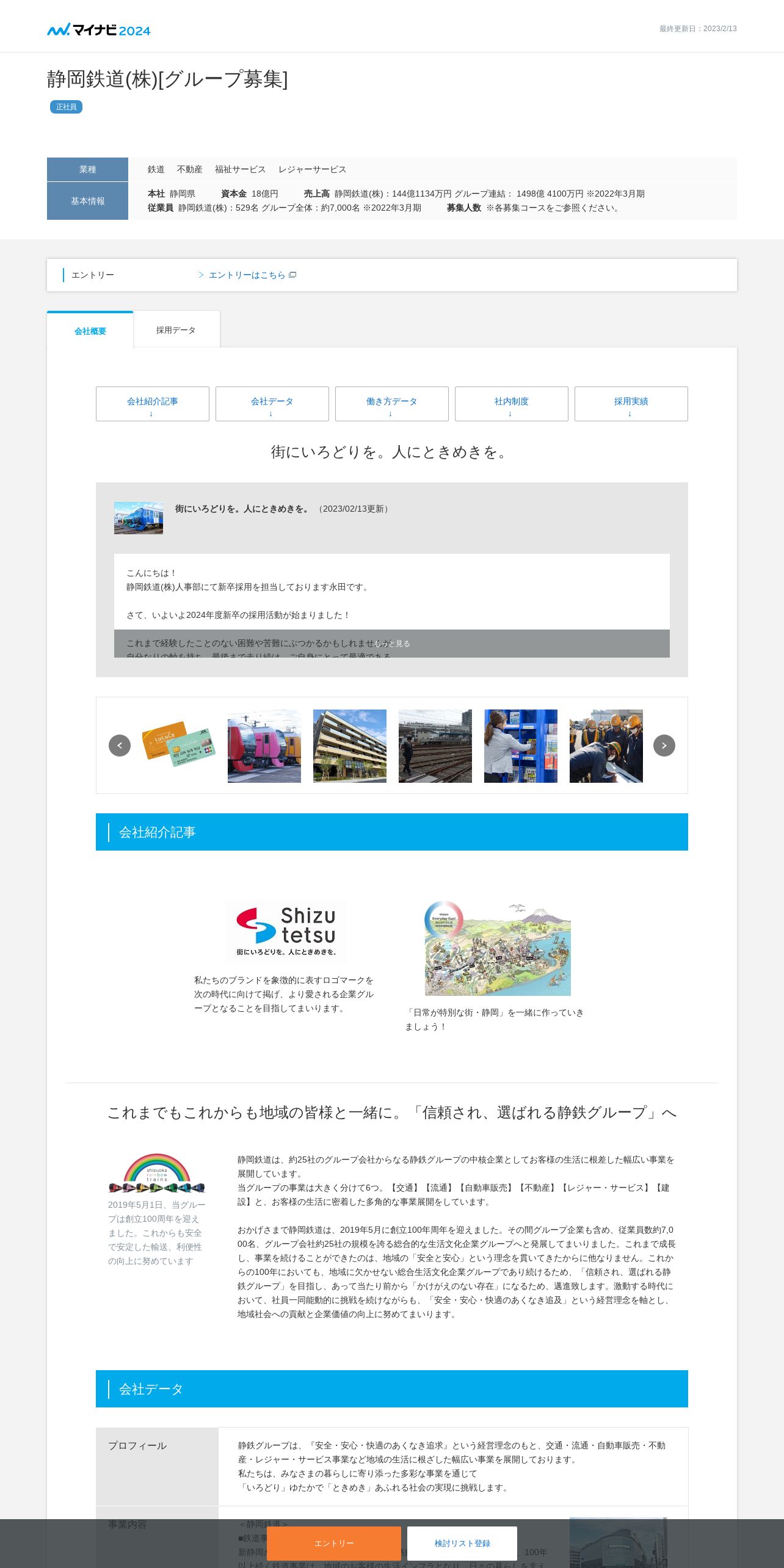Click the マイナビ2024 logo
This screenshot has height=1568, width=784.
pos(99,29)
